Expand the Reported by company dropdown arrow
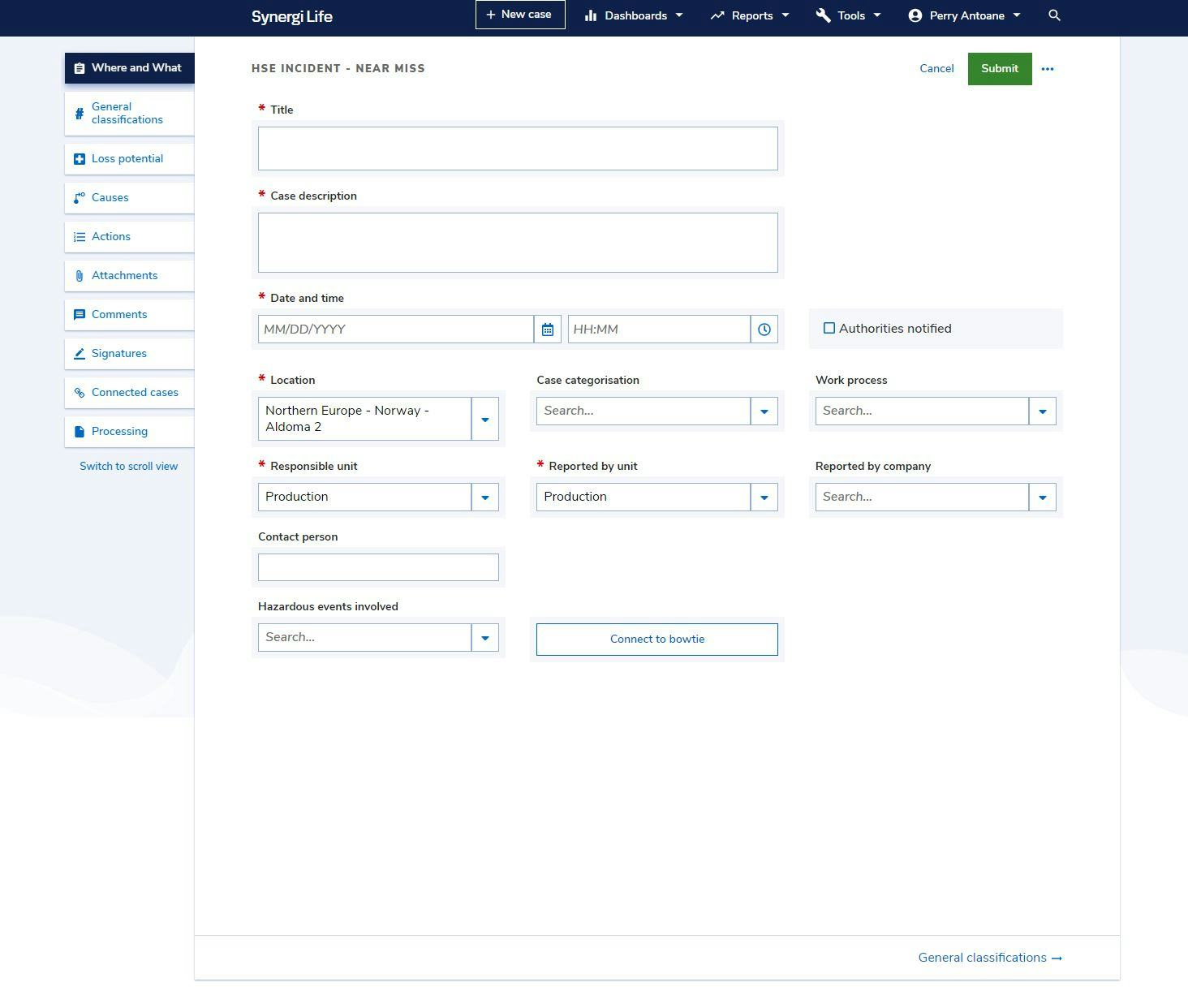 pos(1043,498)
